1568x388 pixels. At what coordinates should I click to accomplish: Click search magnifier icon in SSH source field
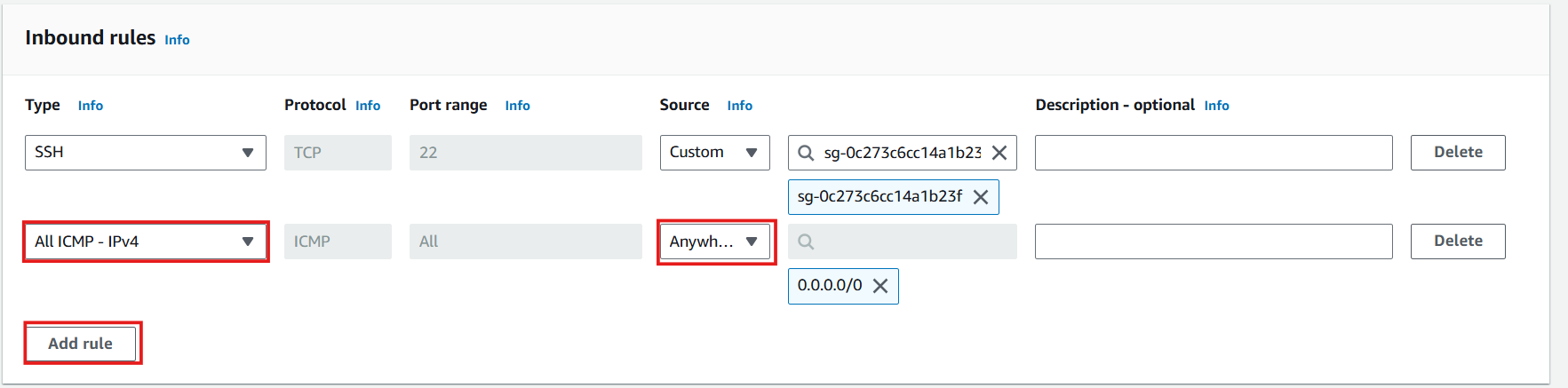(x=806, y=153)
